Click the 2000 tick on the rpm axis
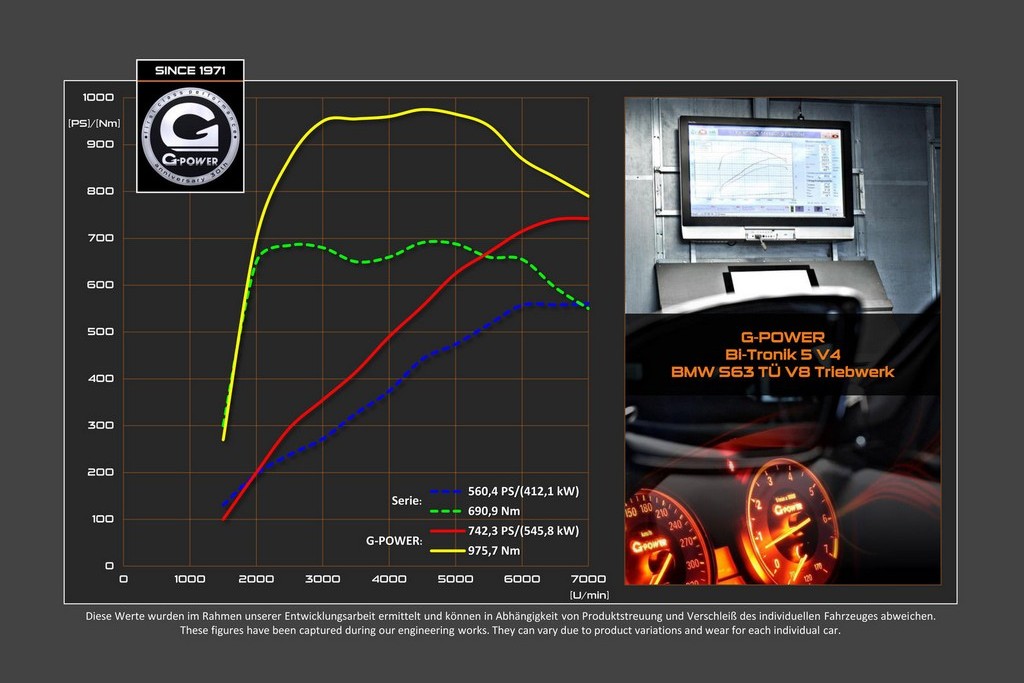Viewport: 1024px width, 683px height. [x=256, y=579]
